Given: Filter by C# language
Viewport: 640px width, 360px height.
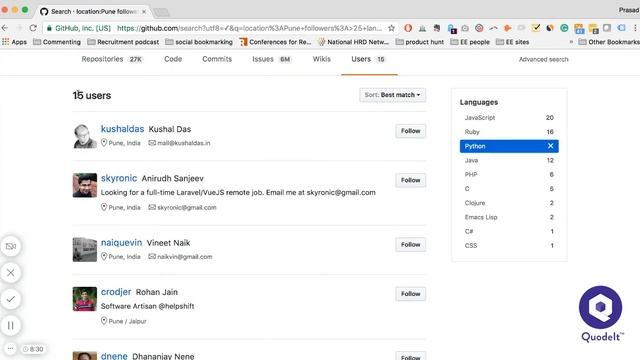Looking at the screenshot, I should (509, 231).
